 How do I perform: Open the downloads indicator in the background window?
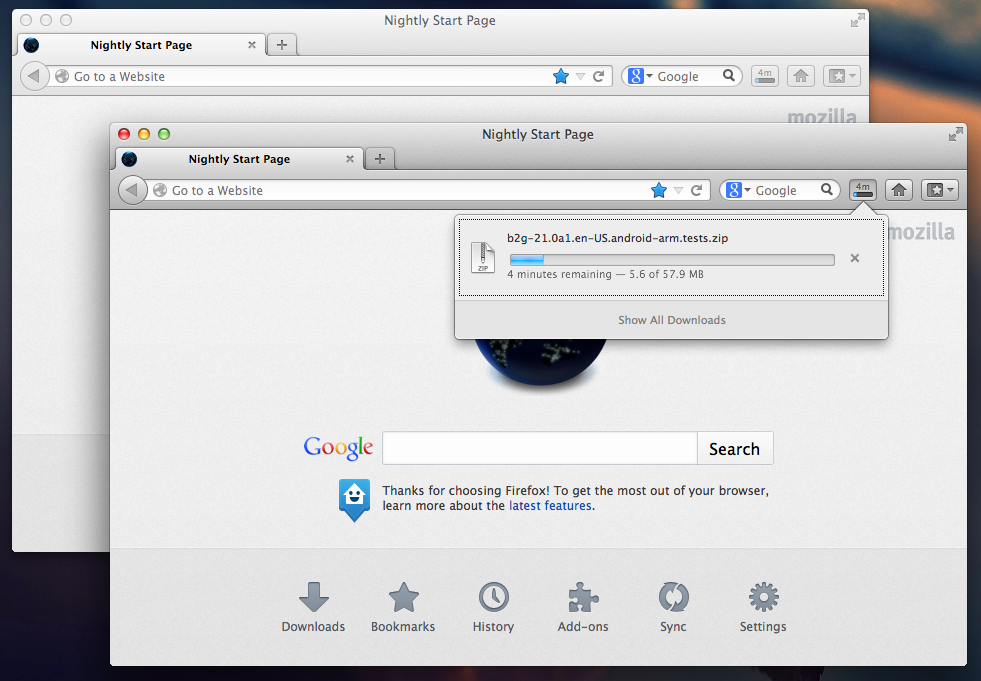[765, 76]
